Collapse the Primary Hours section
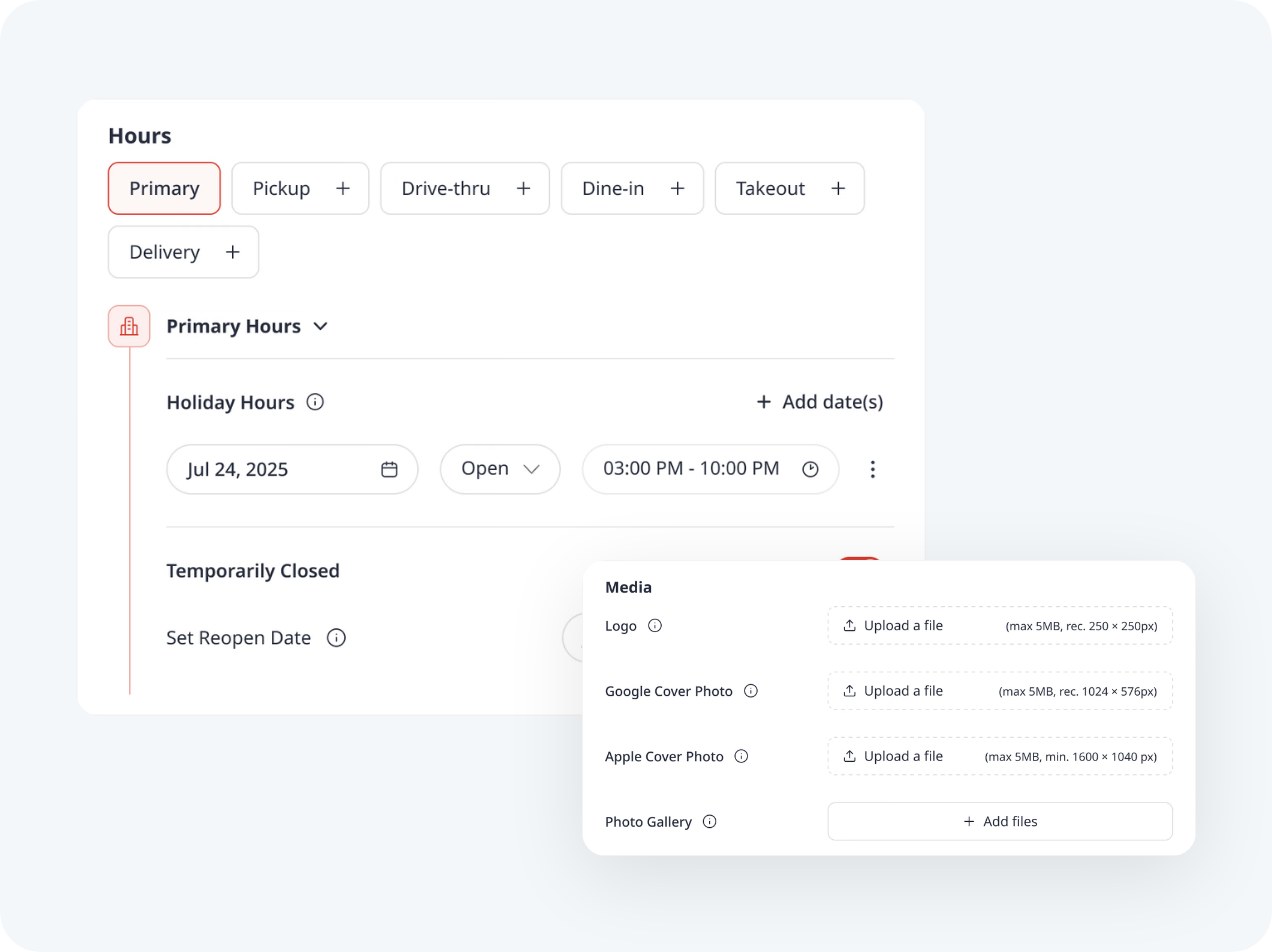Image resolution: width=1272 pixels, height=952 pixels. point(320,326)
